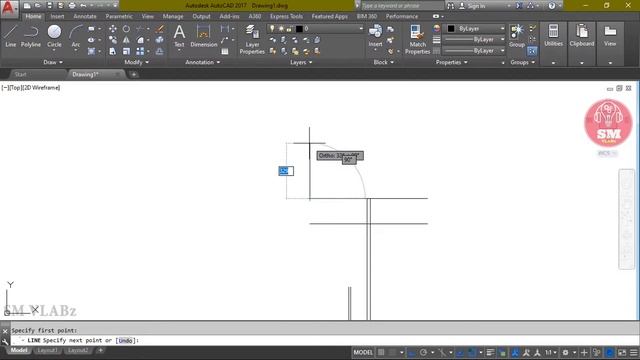The width and height of the screenshot is (640, 360).
Task: Click the Group tool icon
Action: pos(517,35)
